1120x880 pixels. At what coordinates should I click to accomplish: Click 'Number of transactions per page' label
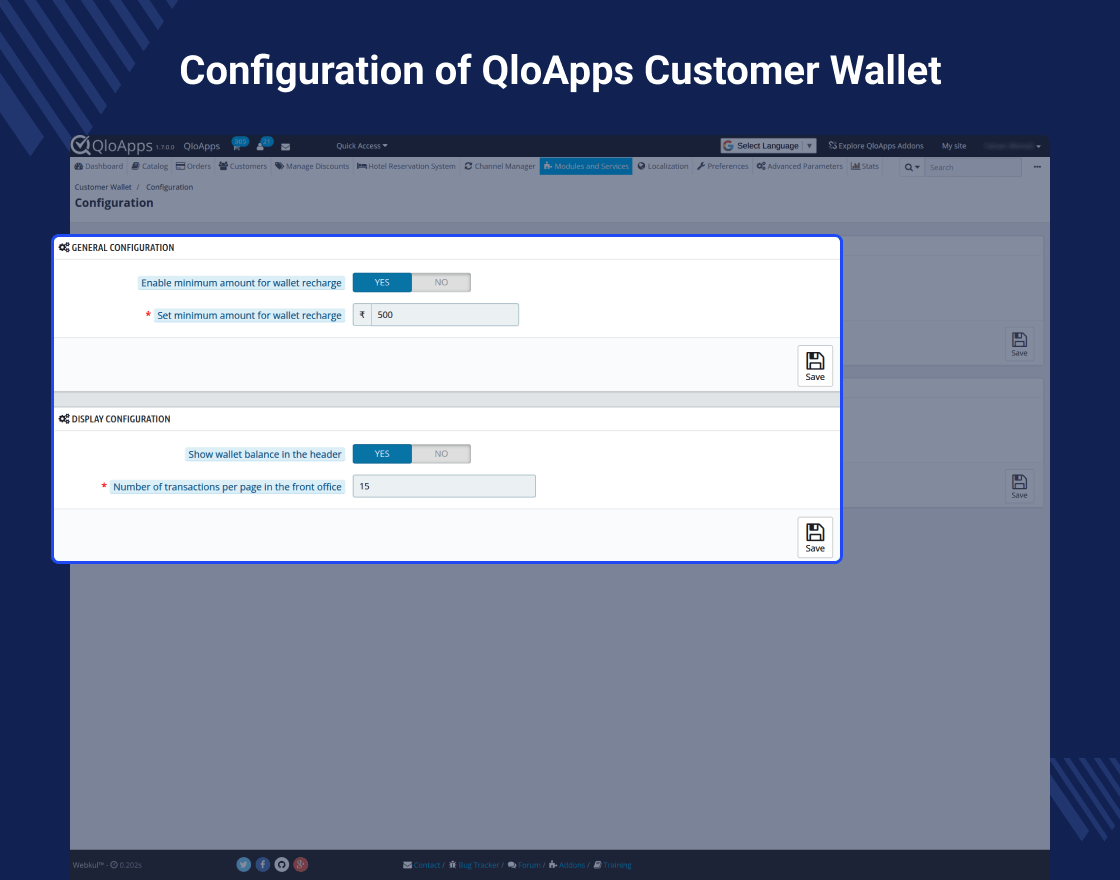(x=227, y=486)
